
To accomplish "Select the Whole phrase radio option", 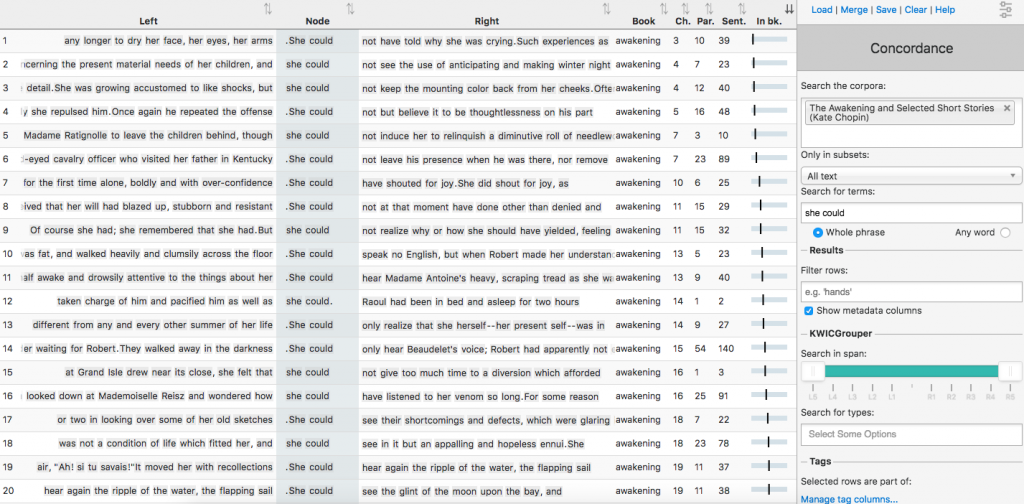I will [818, 232].
